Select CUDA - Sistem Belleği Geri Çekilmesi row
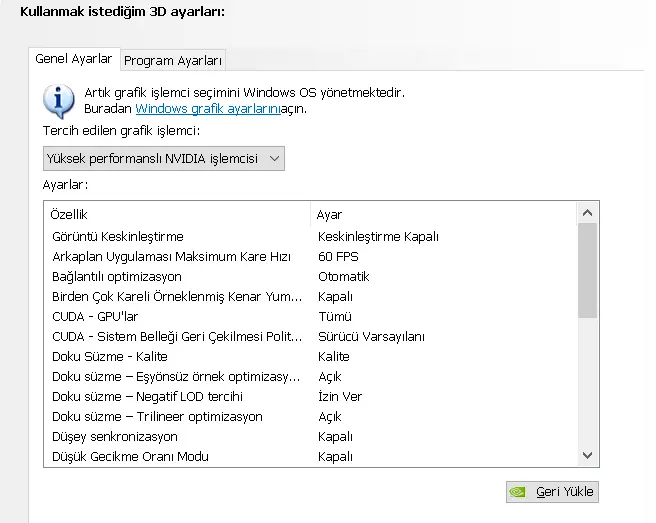 310,337
